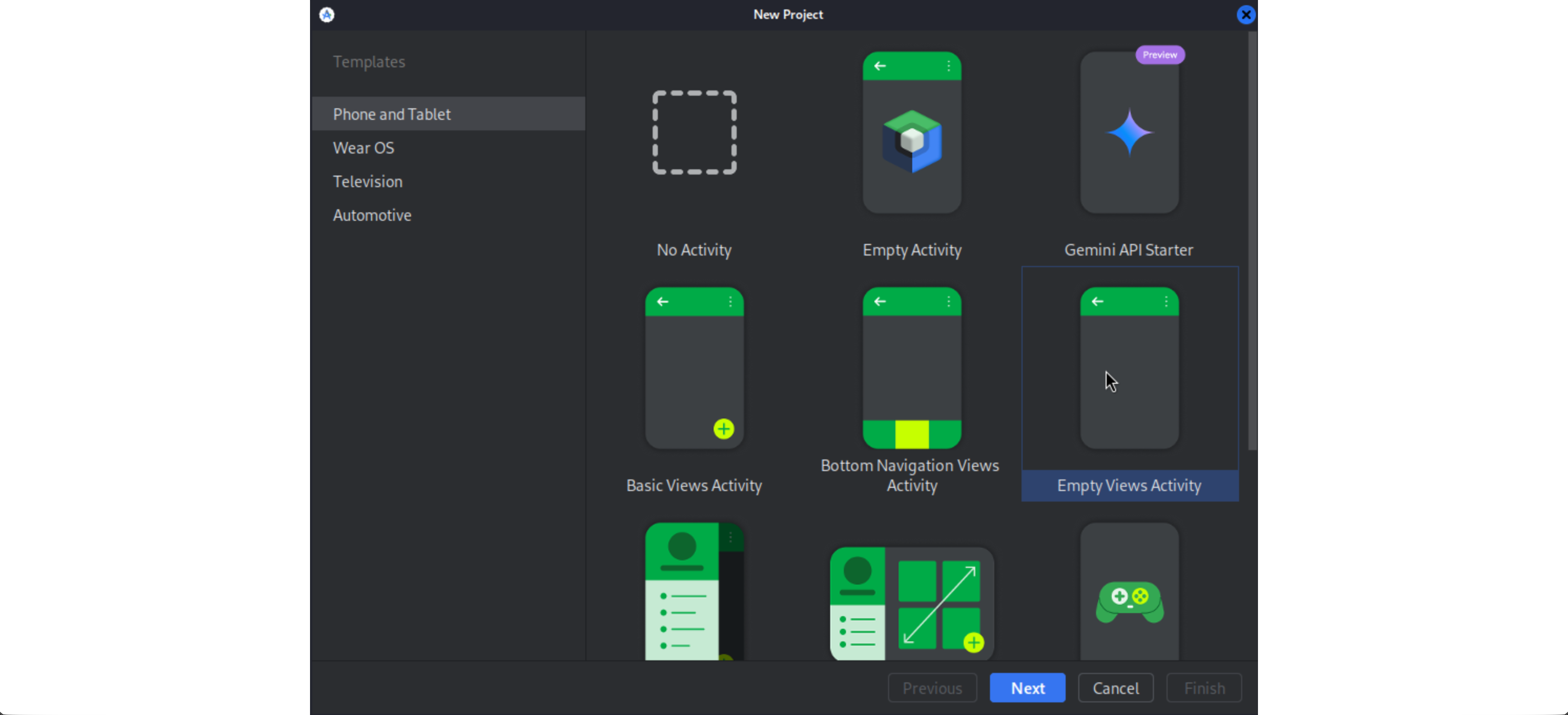Click the Next button

1027,688
